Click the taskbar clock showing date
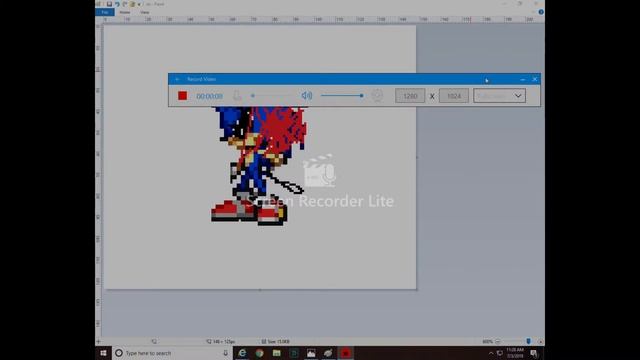 coord(515,353)
